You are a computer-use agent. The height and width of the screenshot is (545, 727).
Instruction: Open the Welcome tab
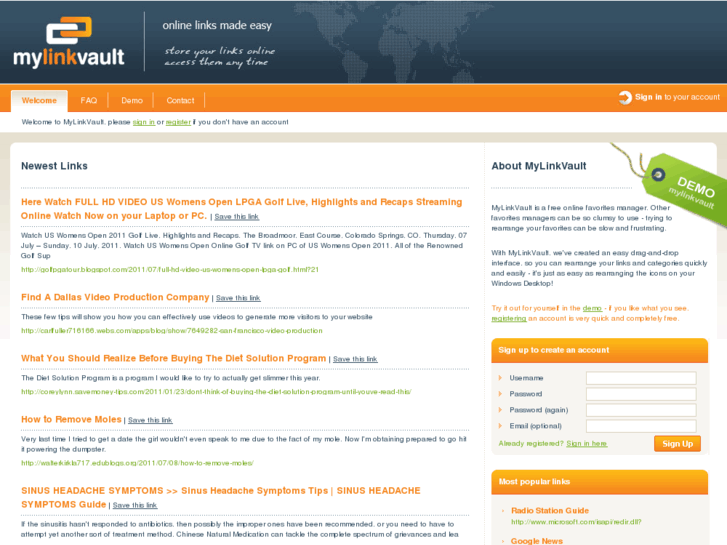click(x=39, y=101)
